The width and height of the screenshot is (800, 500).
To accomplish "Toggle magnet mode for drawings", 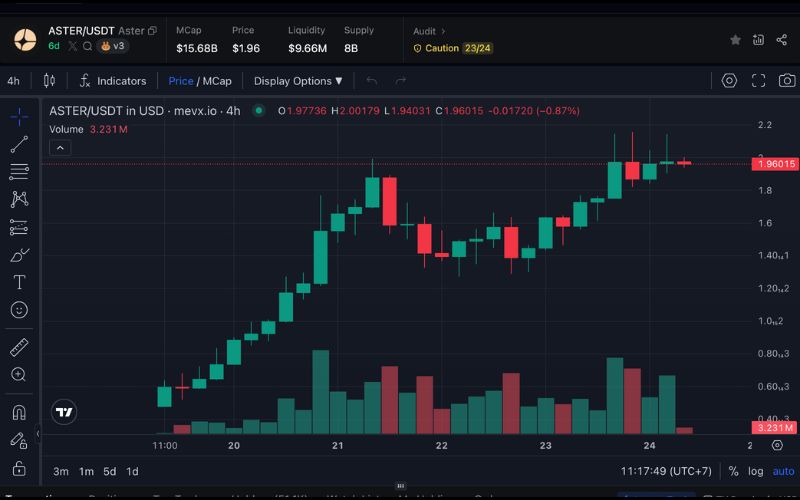I will pyautogui.click(x=19, y=412).
